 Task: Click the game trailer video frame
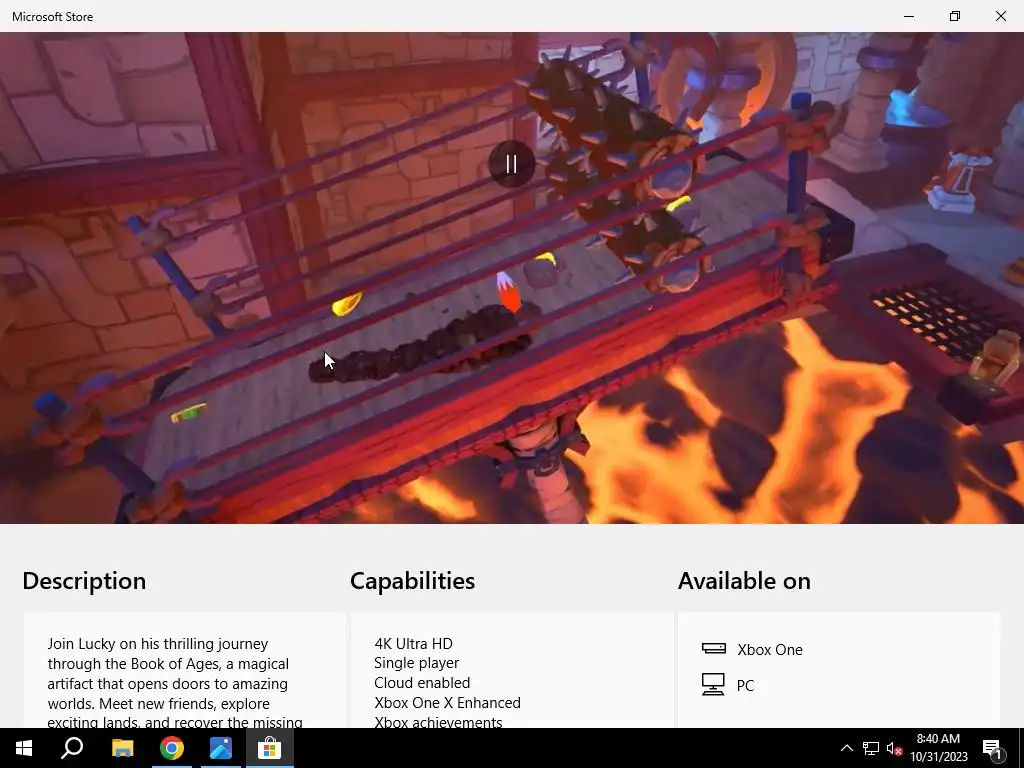pos(512,278)
